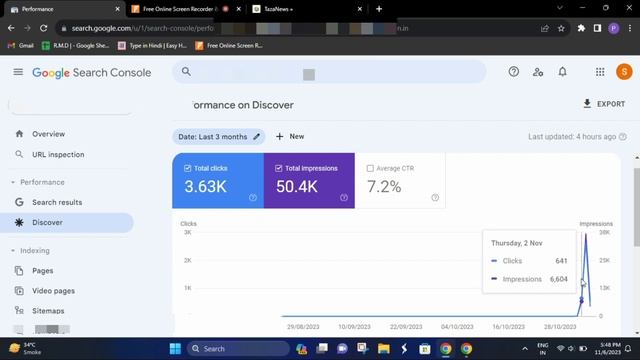Collapse the Indexing section
This screenshot has width=640, height=360.
pos(30,251)
